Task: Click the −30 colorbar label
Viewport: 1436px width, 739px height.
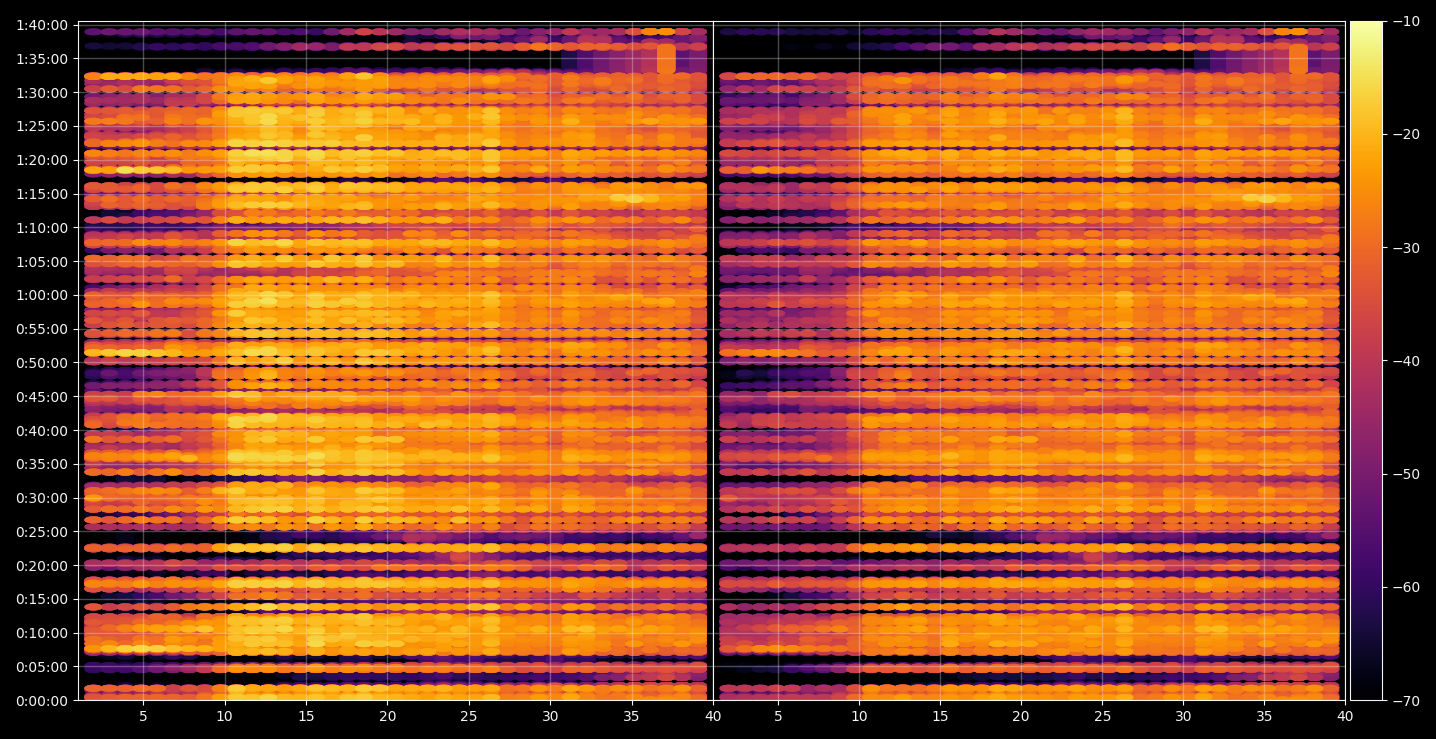Action: click(1405, 247)
